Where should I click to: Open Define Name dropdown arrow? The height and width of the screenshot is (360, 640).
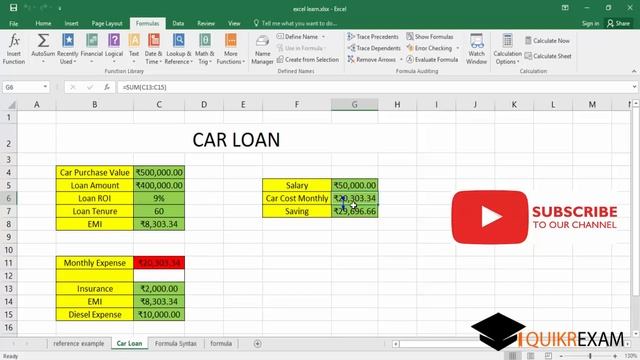pos(323,37)
